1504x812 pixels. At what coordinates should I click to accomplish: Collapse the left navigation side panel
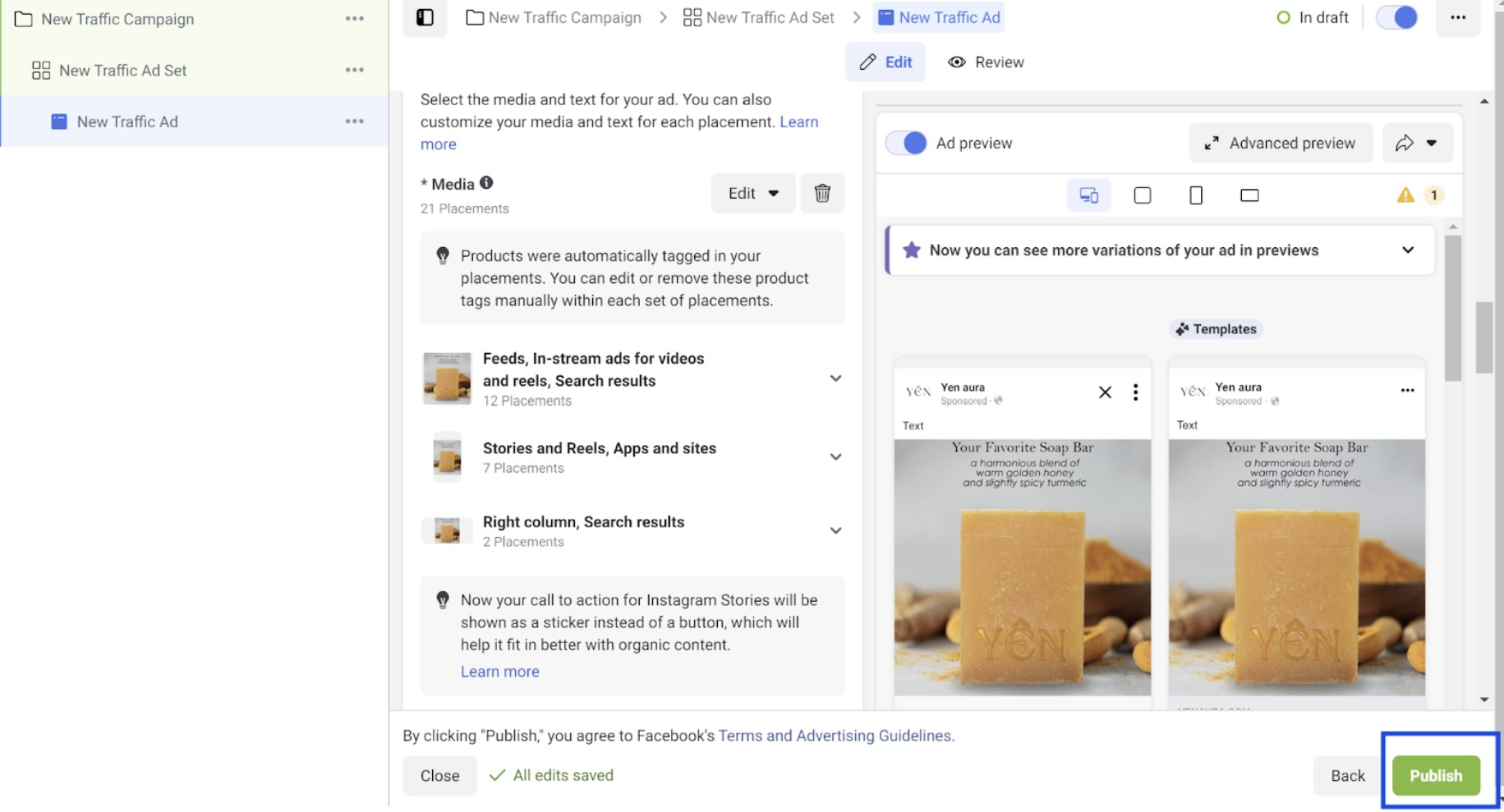[424, 17]
